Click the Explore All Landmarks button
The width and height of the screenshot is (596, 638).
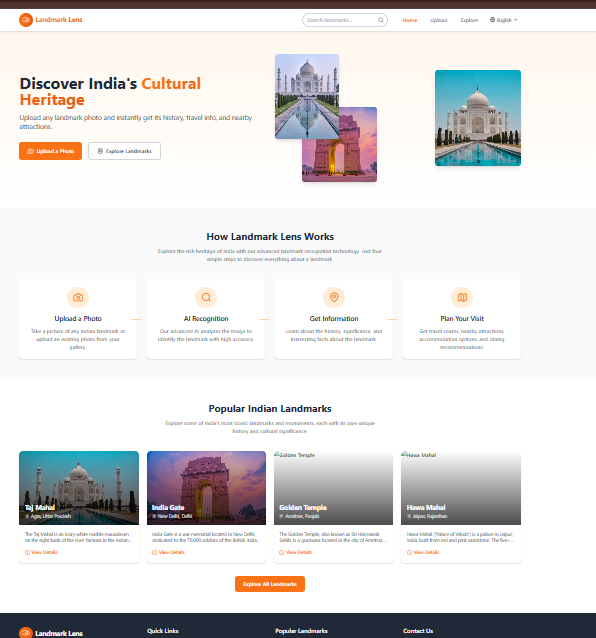(270, 584)
